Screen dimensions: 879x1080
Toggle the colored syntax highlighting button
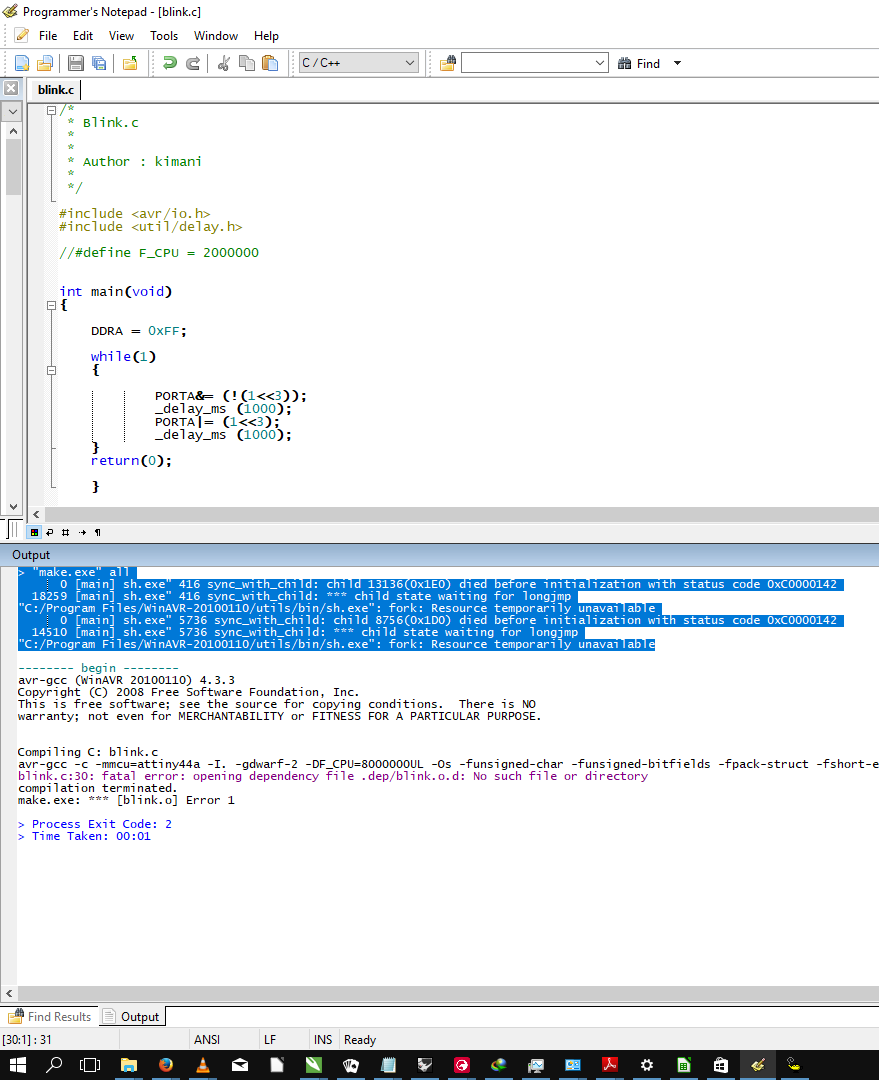pos(34,532)
